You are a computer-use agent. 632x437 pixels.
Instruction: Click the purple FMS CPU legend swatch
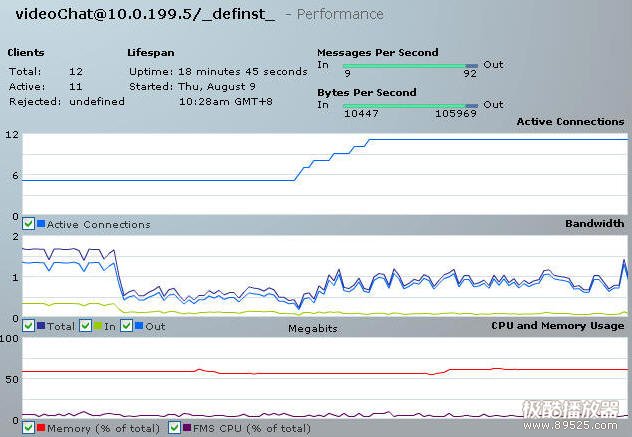187,428
